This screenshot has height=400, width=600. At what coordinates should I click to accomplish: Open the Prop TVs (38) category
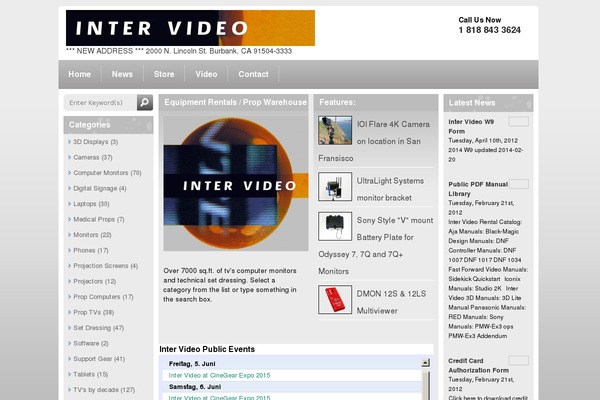[93, 312]
